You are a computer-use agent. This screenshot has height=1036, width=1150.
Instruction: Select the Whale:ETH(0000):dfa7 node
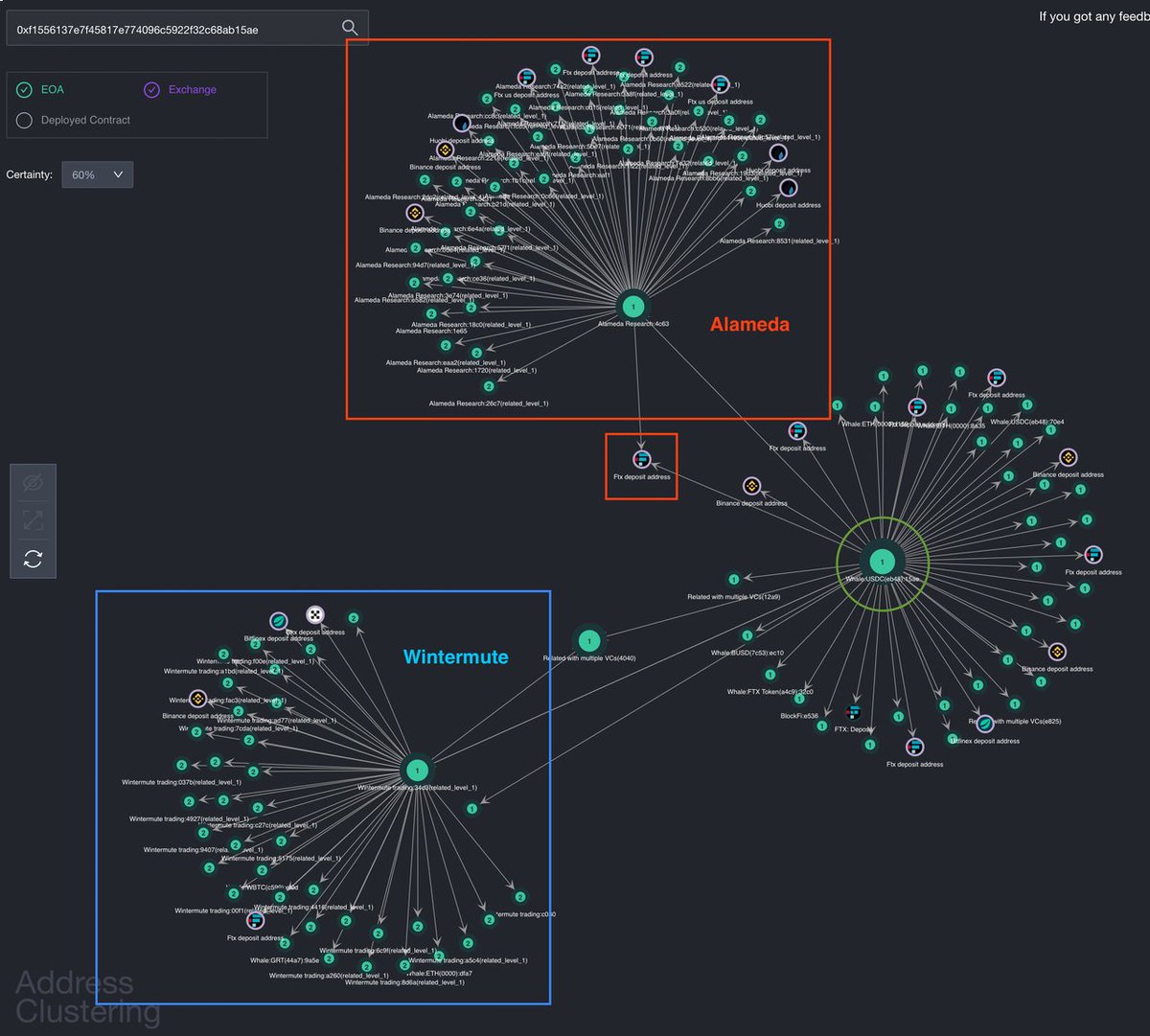tap(440, 956)
